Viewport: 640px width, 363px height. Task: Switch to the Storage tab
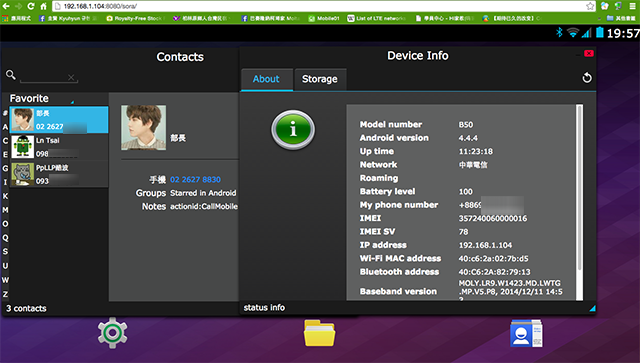(320, 79)
